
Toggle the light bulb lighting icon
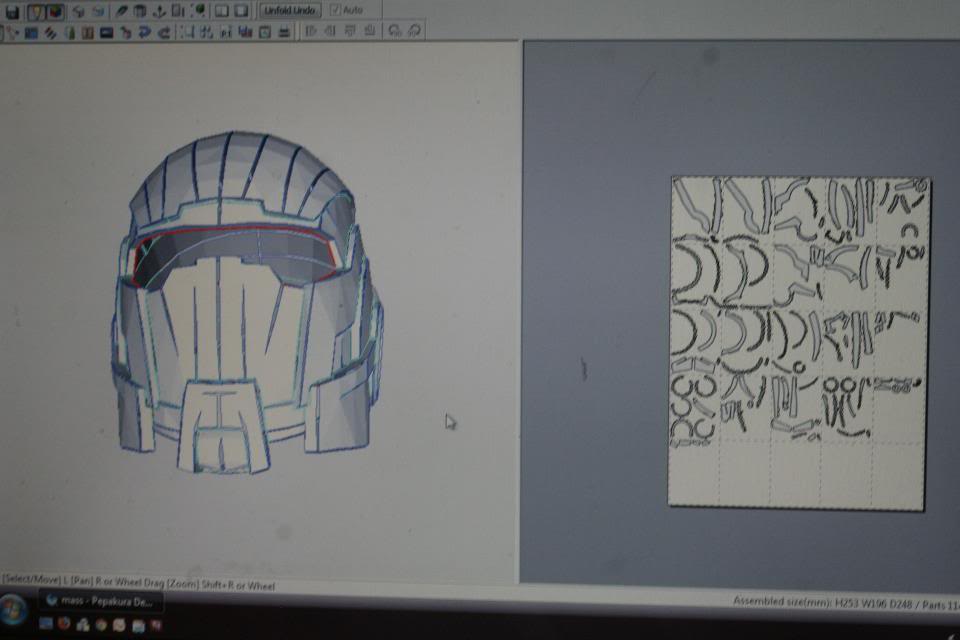coord(38,11)
